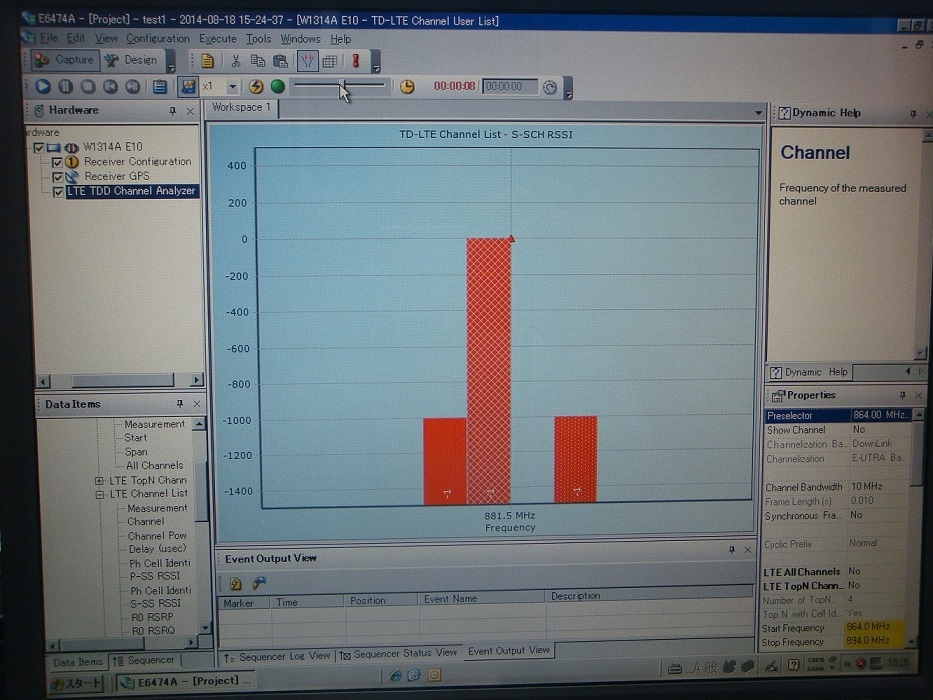Click the Stop playback button
Screen dimensions: 933x700
(88, 87)
